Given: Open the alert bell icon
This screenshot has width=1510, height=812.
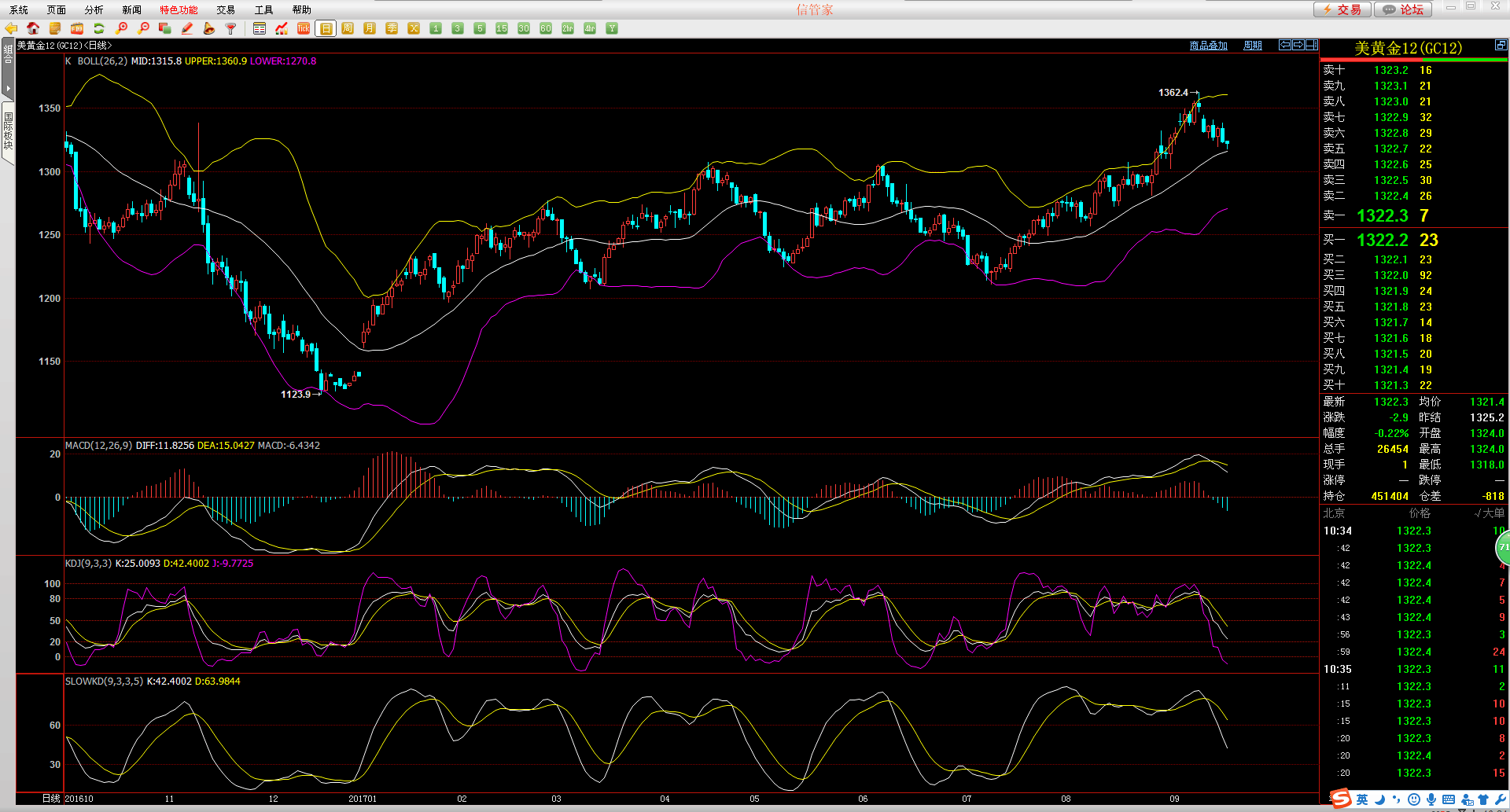Looking at the screenshot, I should point(209,28).
